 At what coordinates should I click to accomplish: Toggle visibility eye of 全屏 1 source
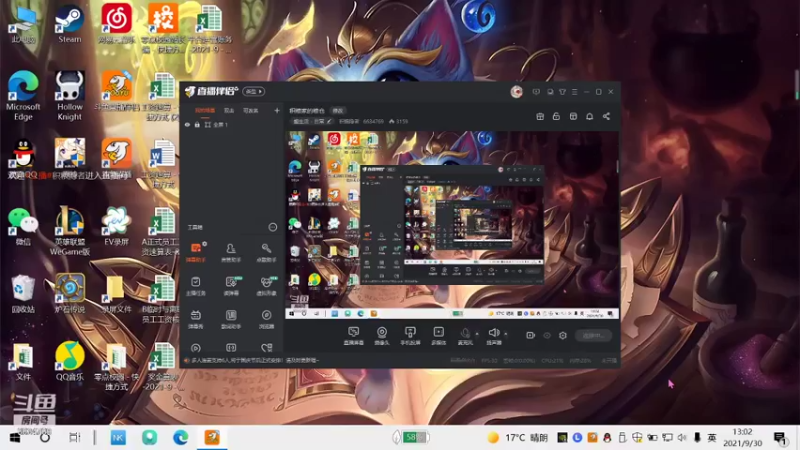click(187, 124)
